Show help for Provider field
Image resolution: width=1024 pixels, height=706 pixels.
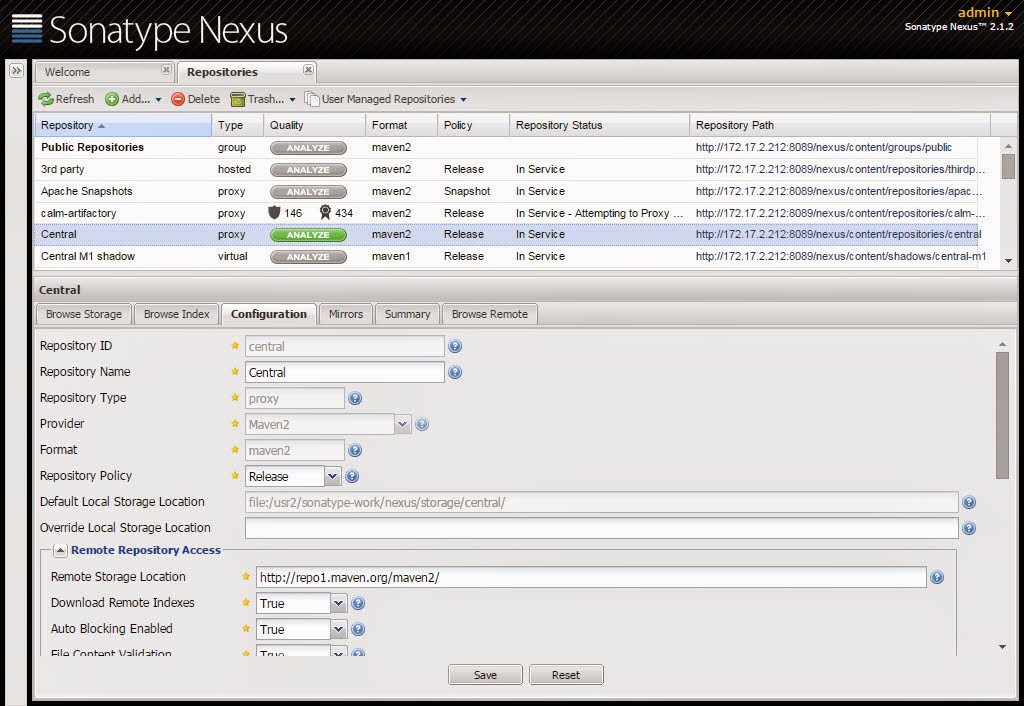[x=423, y=425]
